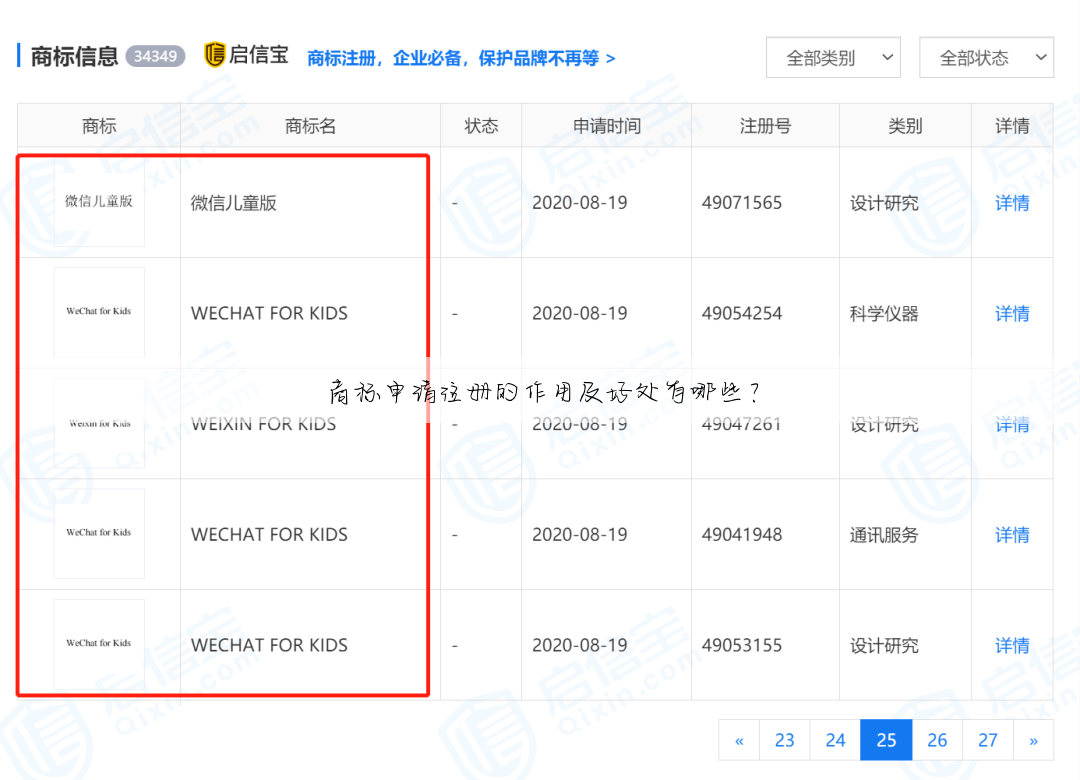This screenshot has height=780, width=1080.
Task: Click the Weixin for Kids image in third row
Action: pyautogui.click(x=99, y=422)
